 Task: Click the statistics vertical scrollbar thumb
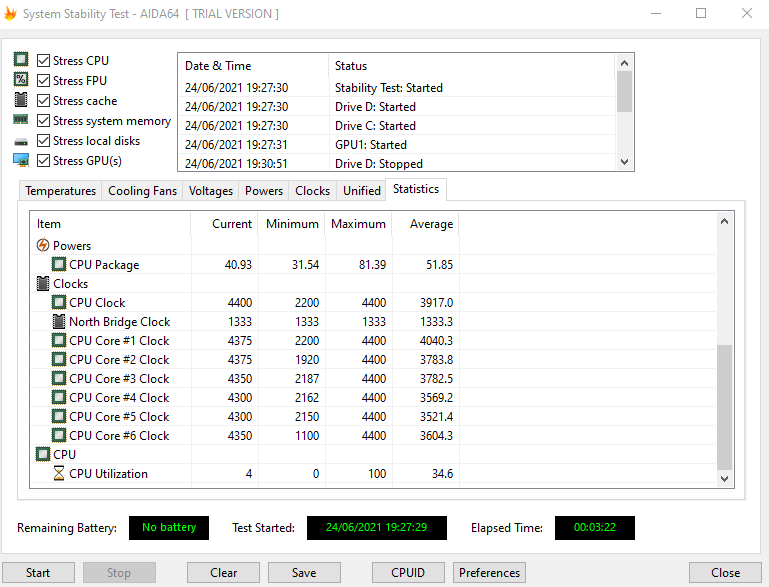click(724, 407)
